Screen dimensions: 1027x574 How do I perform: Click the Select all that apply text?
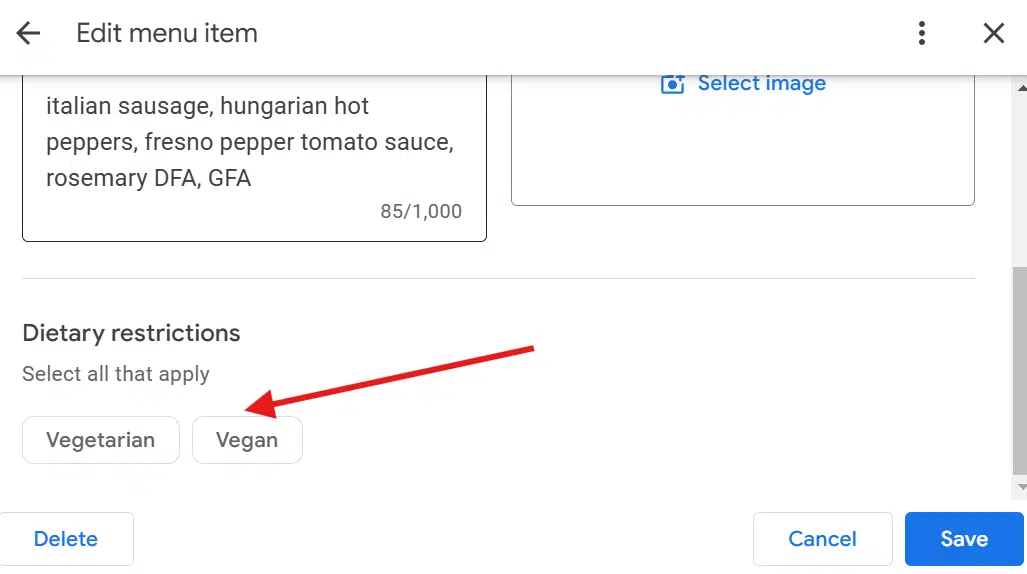click(116, 374)
